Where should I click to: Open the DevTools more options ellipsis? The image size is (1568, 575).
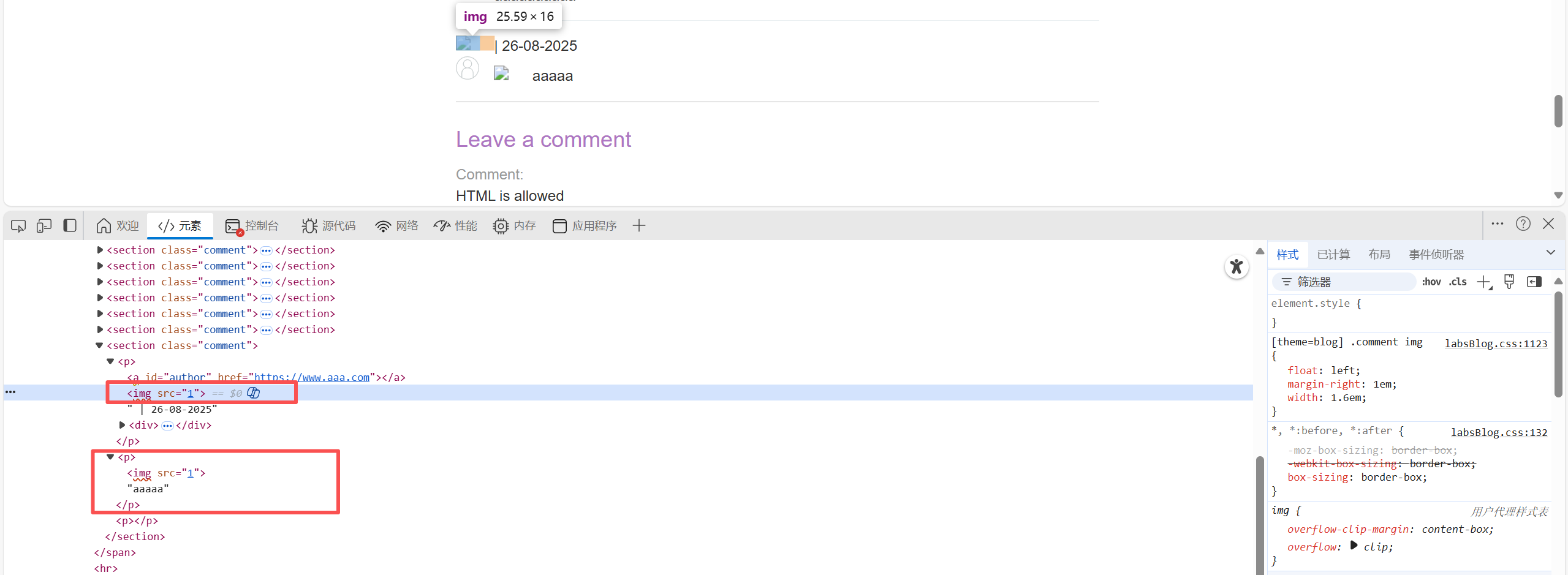(1498, 224)
